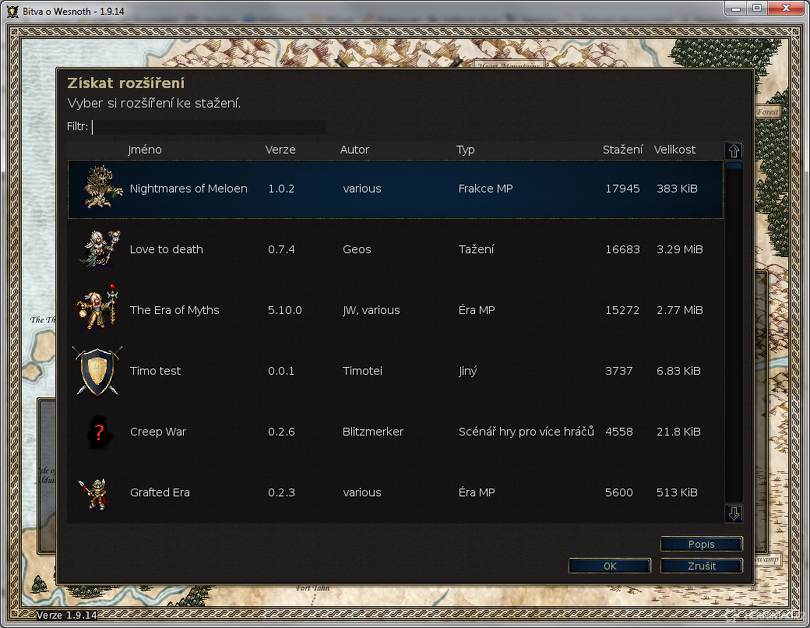This screenshot has height=628, width=810.
Task: Click author JW, various in Era of Myths row
Action: coord(371,310)
